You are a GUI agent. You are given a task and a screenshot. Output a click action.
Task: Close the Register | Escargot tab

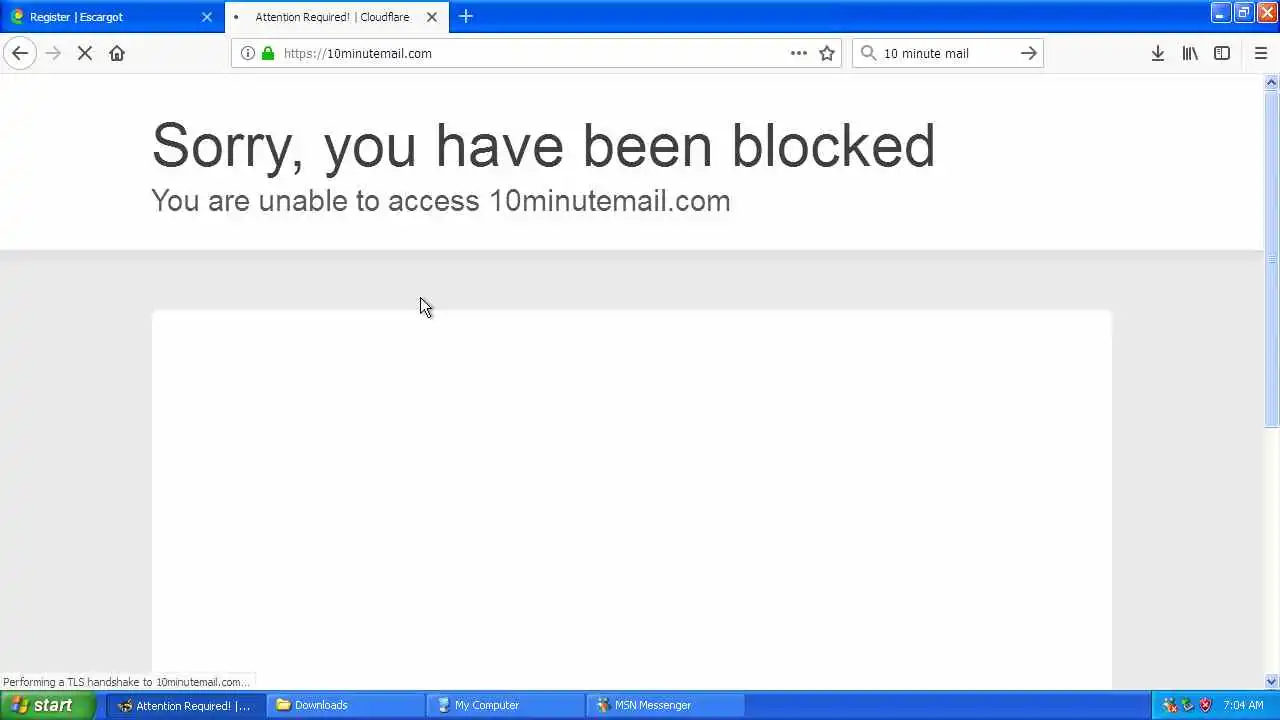[207, 17]
